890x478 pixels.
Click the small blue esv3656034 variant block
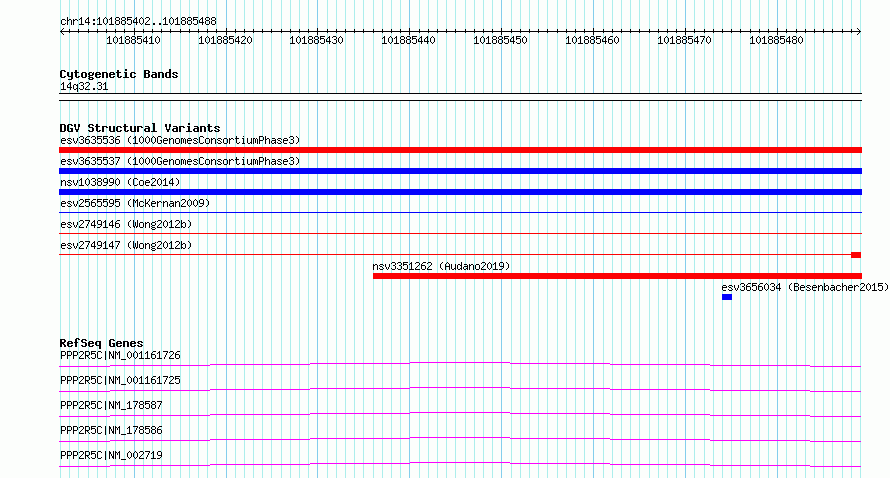click(x=727, y=297)
